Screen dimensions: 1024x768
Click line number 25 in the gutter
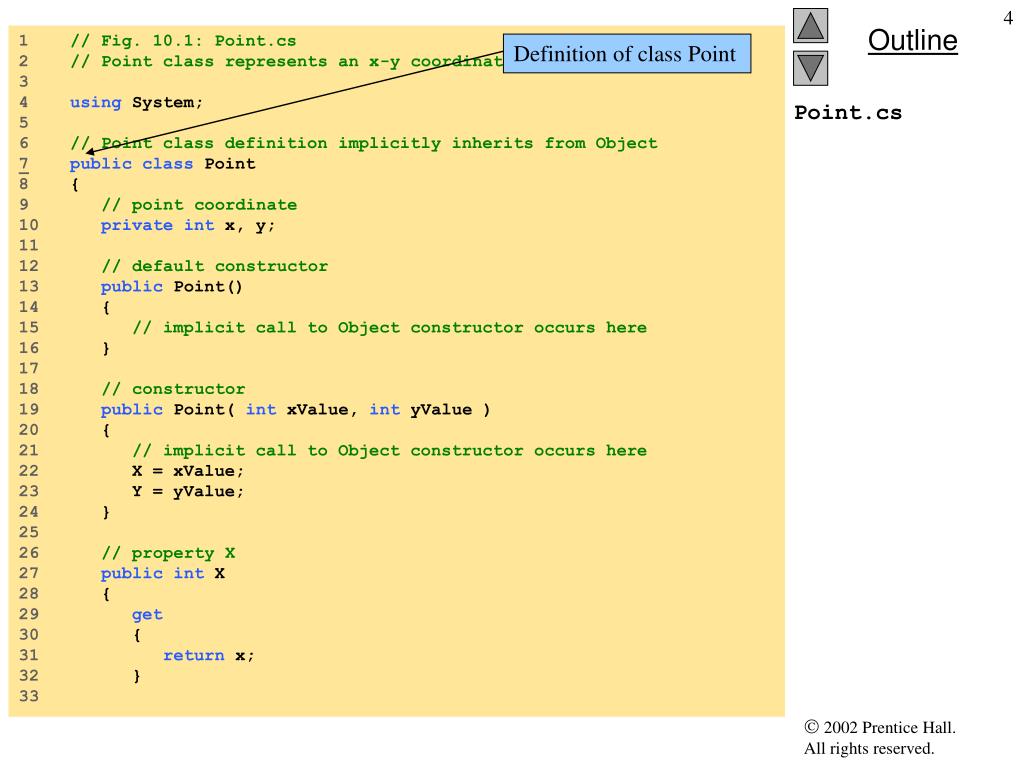coord(29,532)
